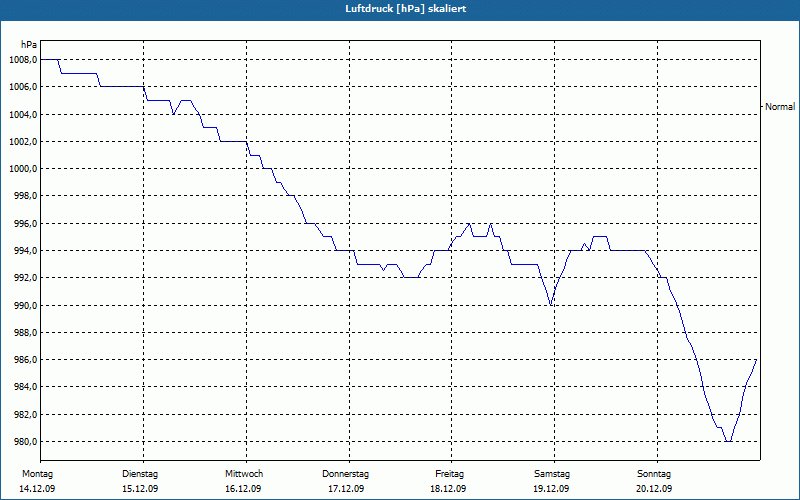Viewport: 800px width, 500px height.
Task: Click the 'Samstag' day label
Action: 552,474
